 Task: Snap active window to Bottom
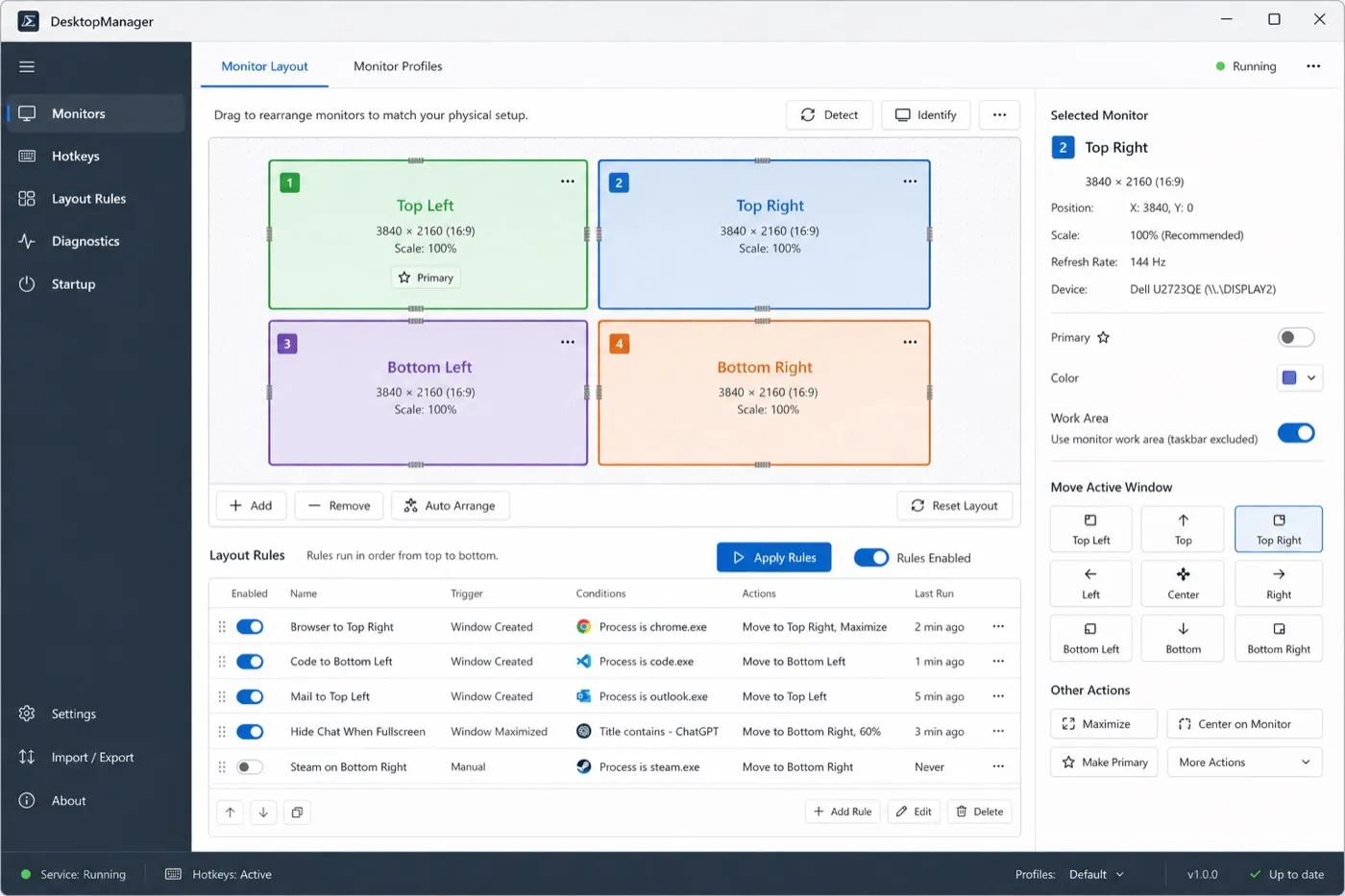pyautogui.click(x=1183, y=638)
